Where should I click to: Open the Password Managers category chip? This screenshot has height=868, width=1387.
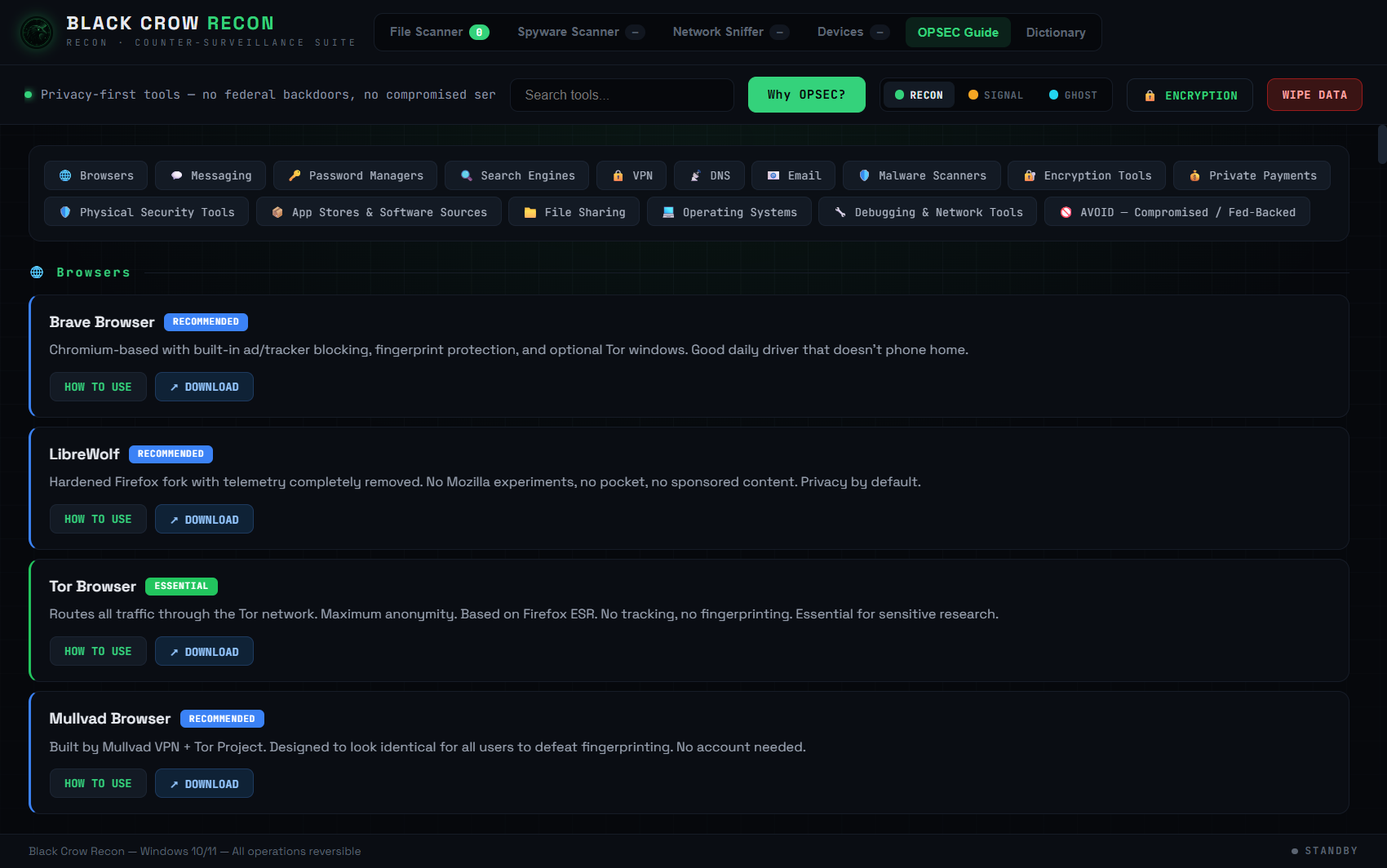click(x=355, y=175)
